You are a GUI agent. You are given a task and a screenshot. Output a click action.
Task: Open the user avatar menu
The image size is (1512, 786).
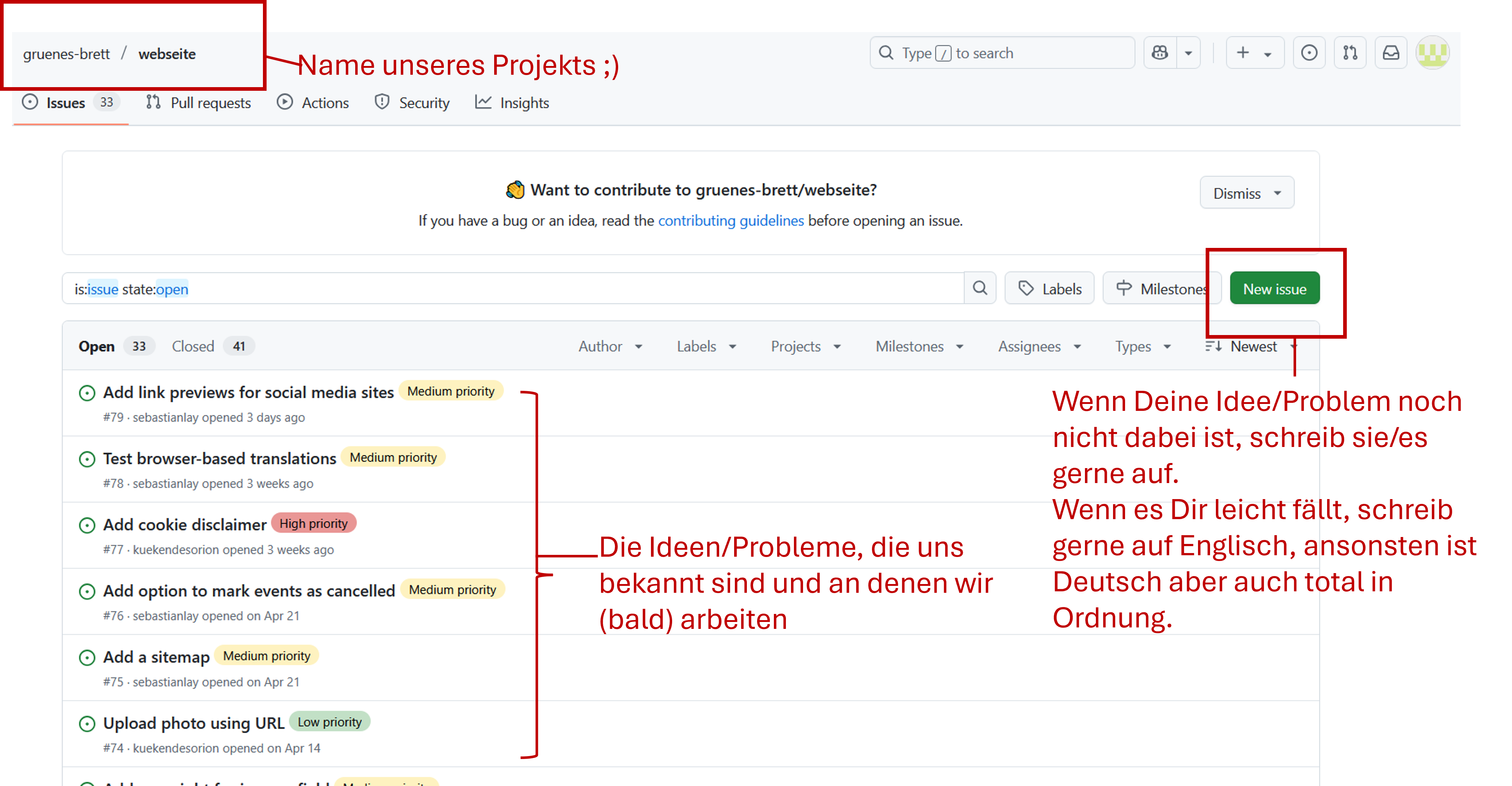pos(1433,53)
